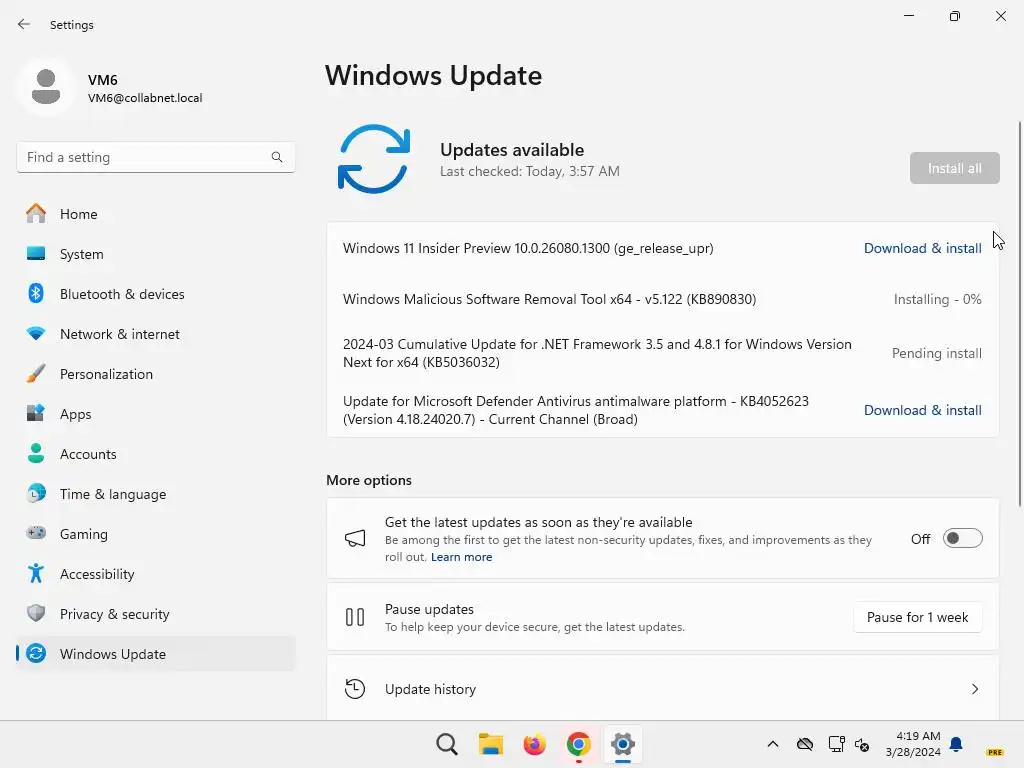
Task: Open taskbar Search magnifier
Action: pos(447,744)
